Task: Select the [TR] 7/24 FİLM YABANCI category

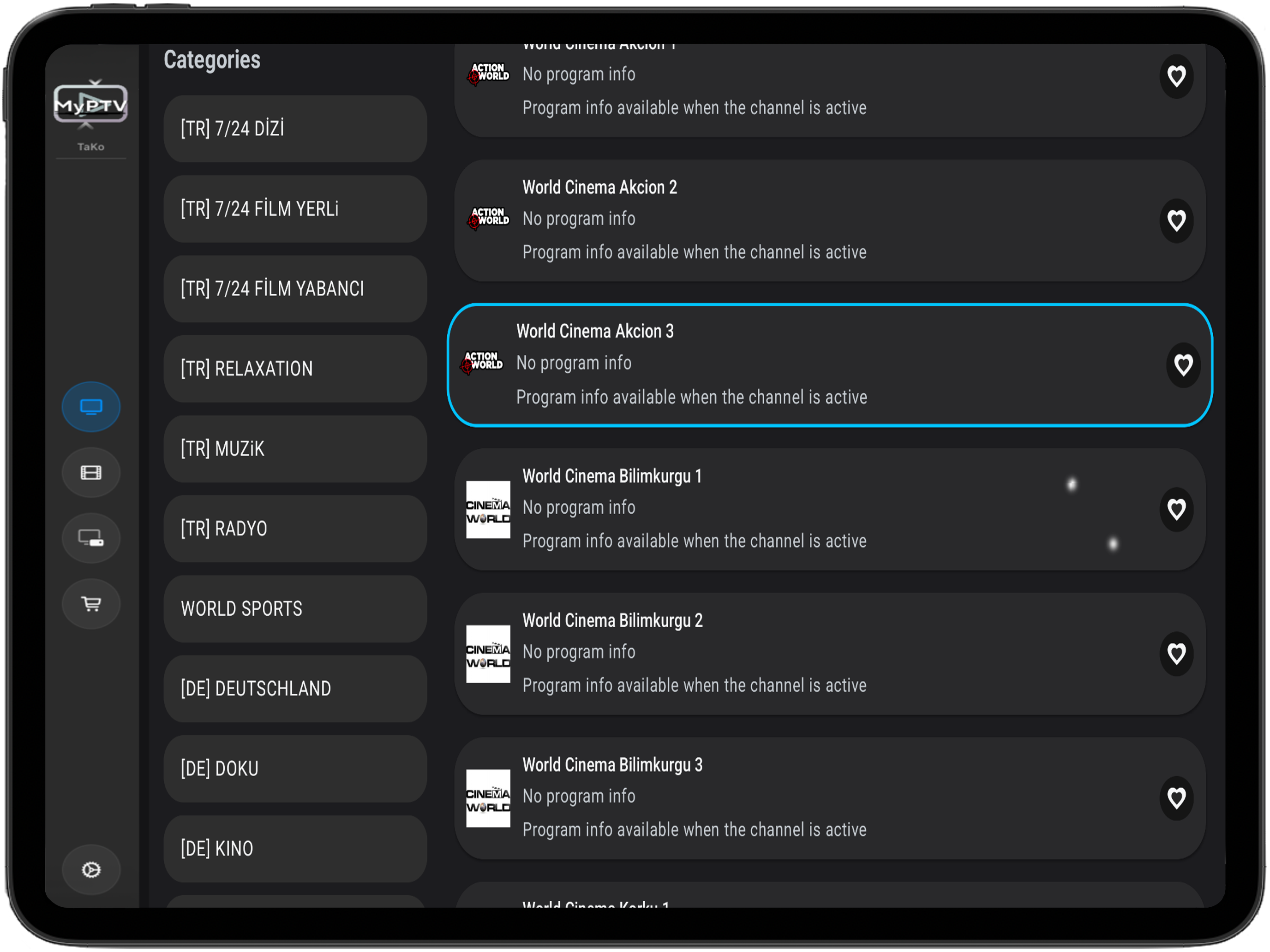Action: [295, 289]
